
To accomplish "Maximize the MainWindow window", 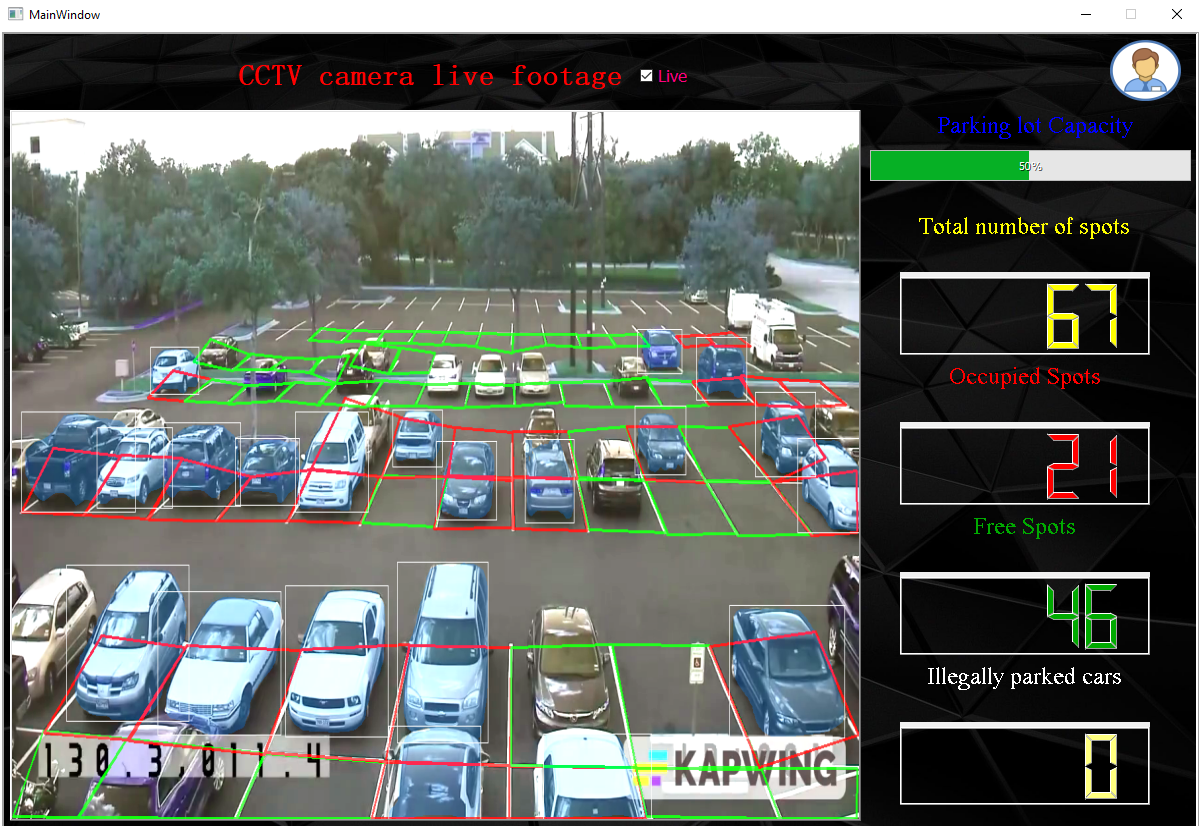I will 1131,15.
